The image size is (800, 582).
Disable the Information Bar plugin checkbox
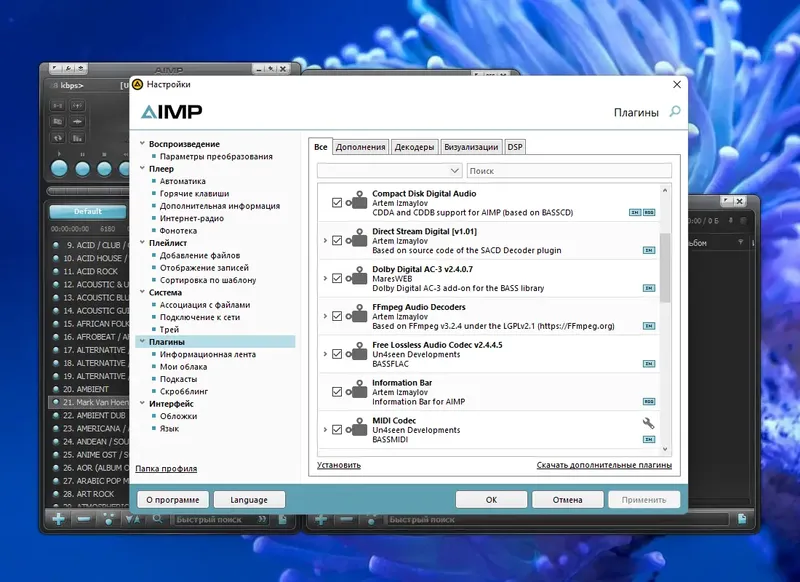pyautogui.click(x=337, y=391)
